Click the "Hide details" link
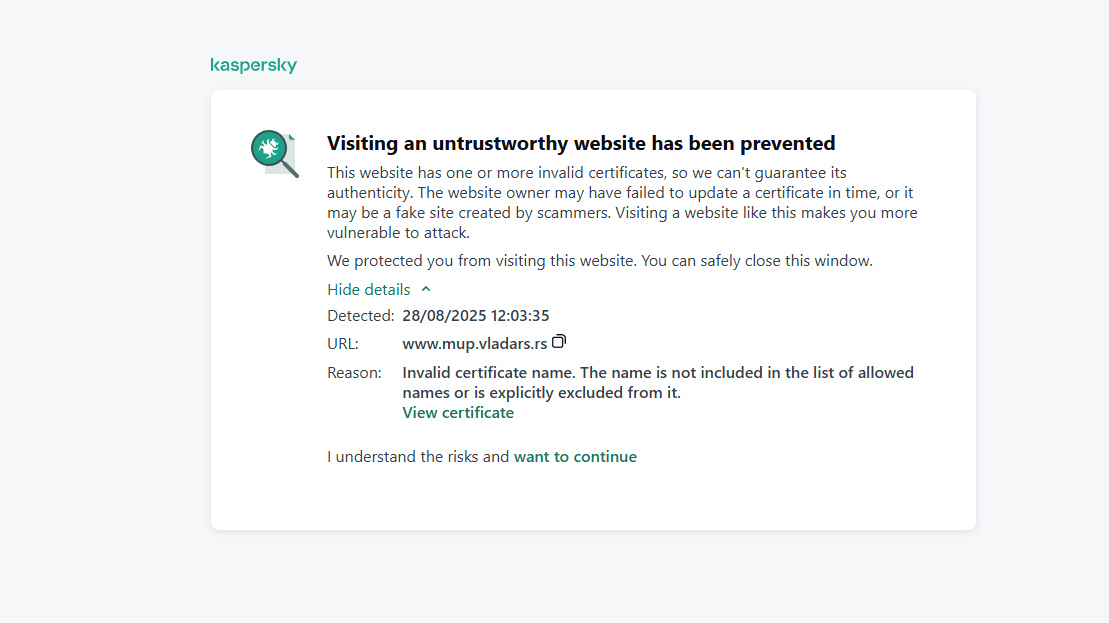Viewport: 1109px width, 623px height. [x=369, y=289]
